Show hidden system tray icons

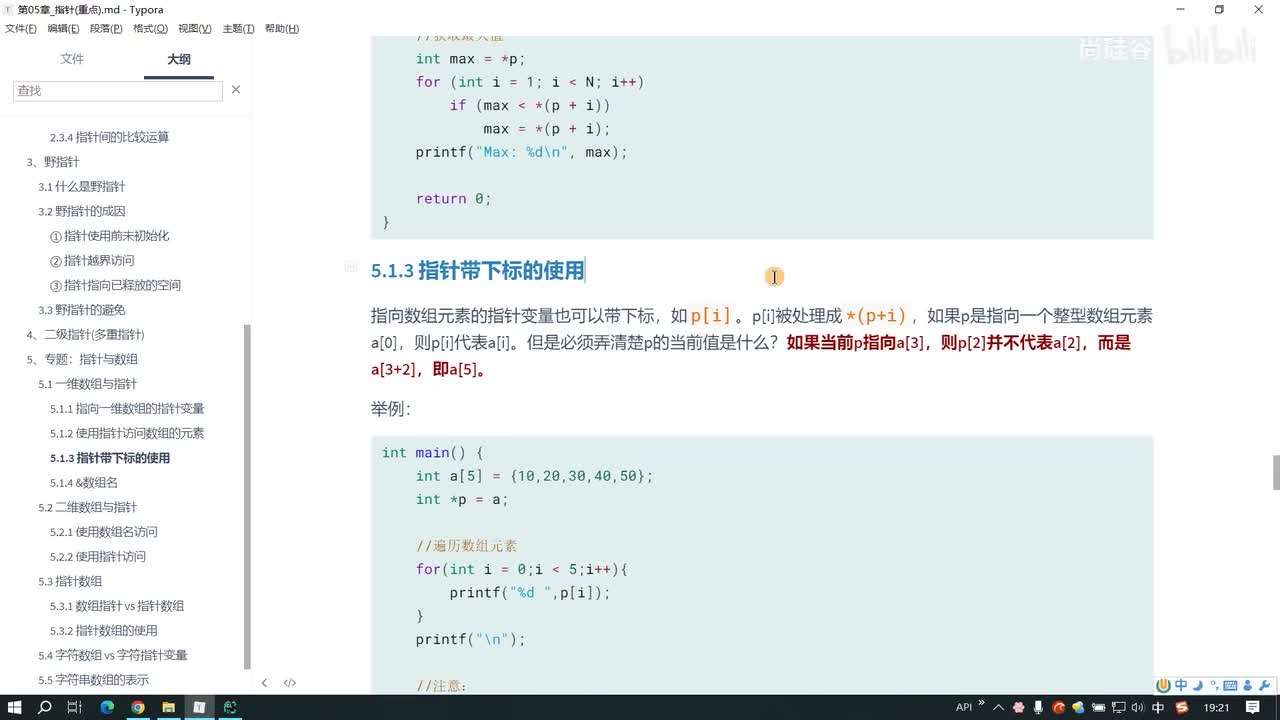pyautogui.click(x=998, y=707)
